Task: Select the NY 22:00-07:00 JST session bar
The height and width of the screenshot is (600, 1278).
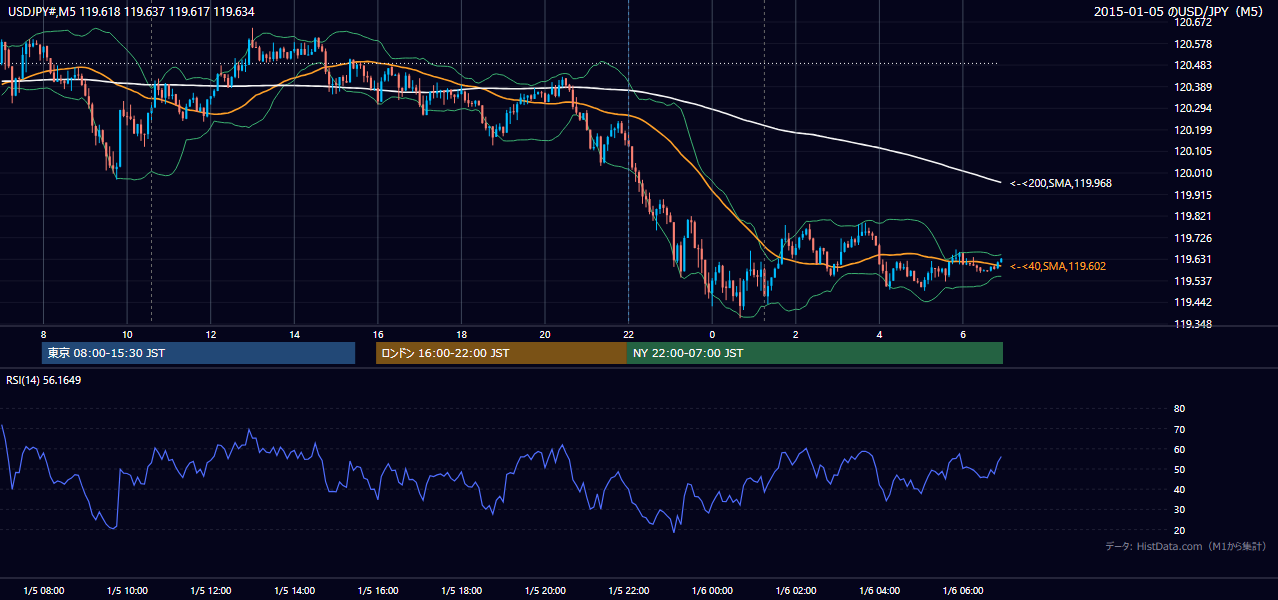Action: tap(815, 353)
